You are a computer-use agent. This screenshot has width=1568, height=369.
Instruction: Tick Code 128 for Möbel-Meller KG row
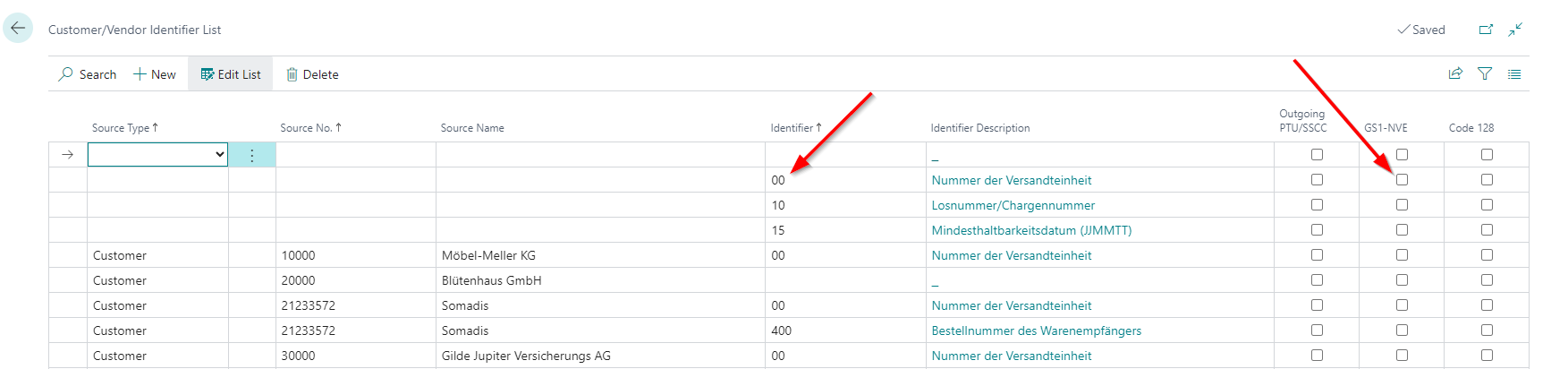point(1487,255)
